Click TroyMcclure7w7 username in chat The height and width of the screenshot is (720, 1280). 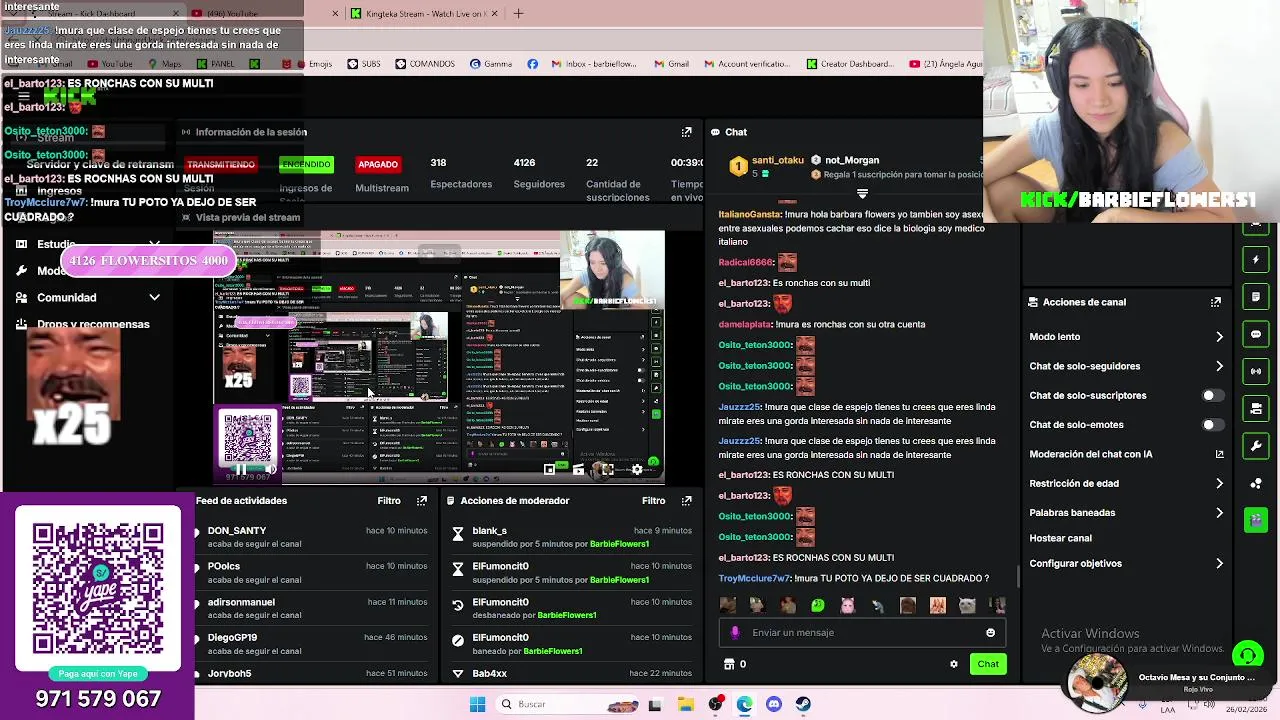(x=754, y=579)
